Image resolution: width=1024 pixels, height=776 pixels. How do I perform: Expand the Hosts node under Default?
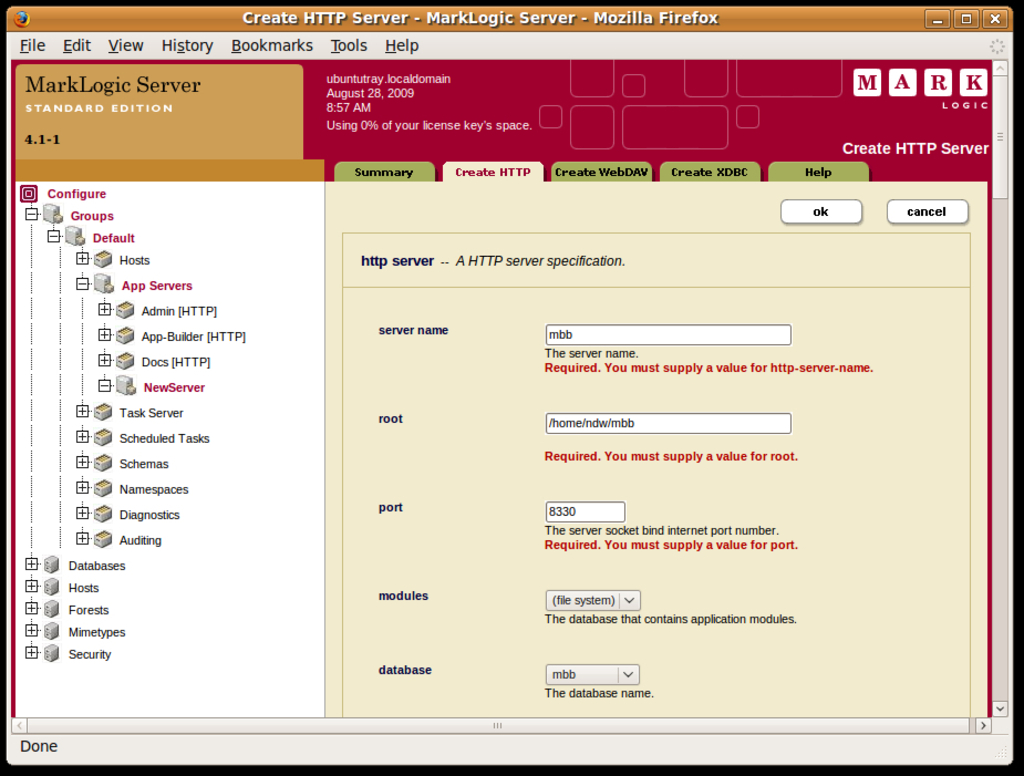point(82,258)
